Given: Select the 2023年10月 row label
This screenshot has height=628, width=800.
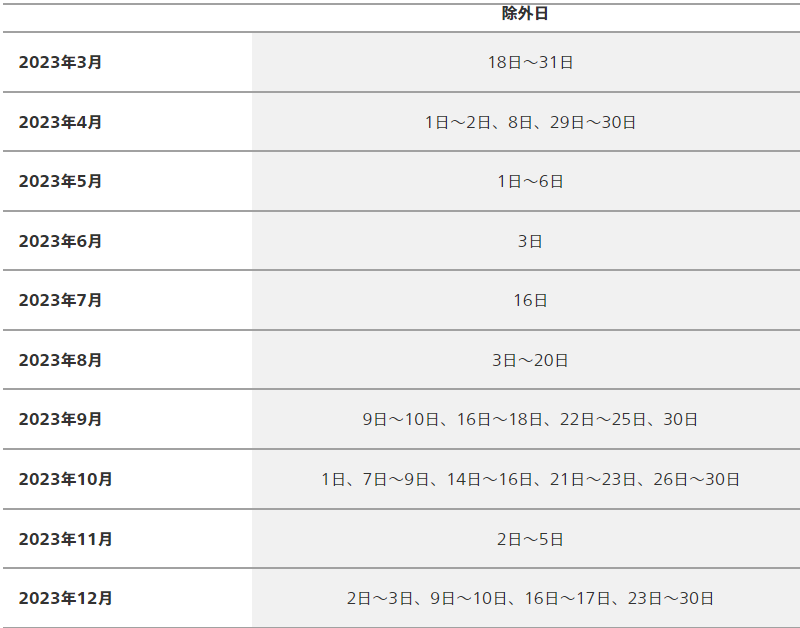Looking at the screenshot, I should pos(65,479).
